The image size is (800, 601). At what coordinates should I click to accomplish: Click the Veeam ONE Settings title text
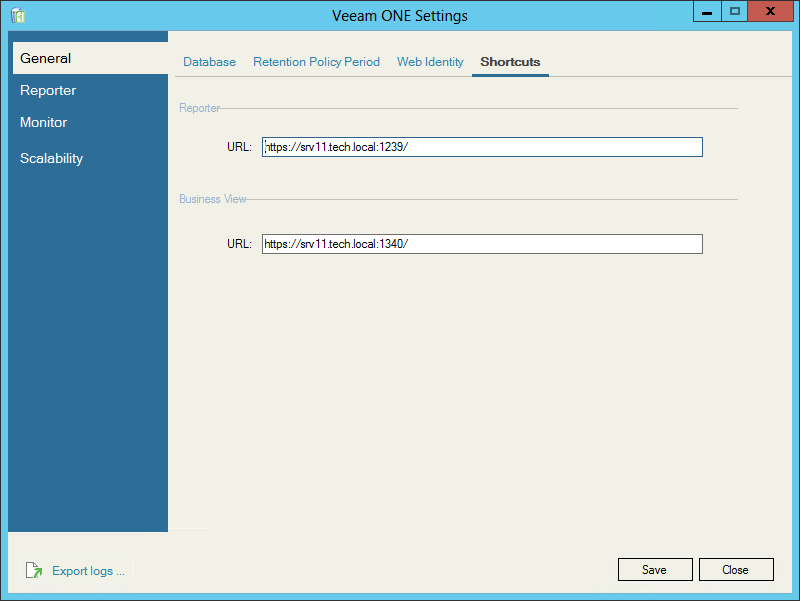400,16
